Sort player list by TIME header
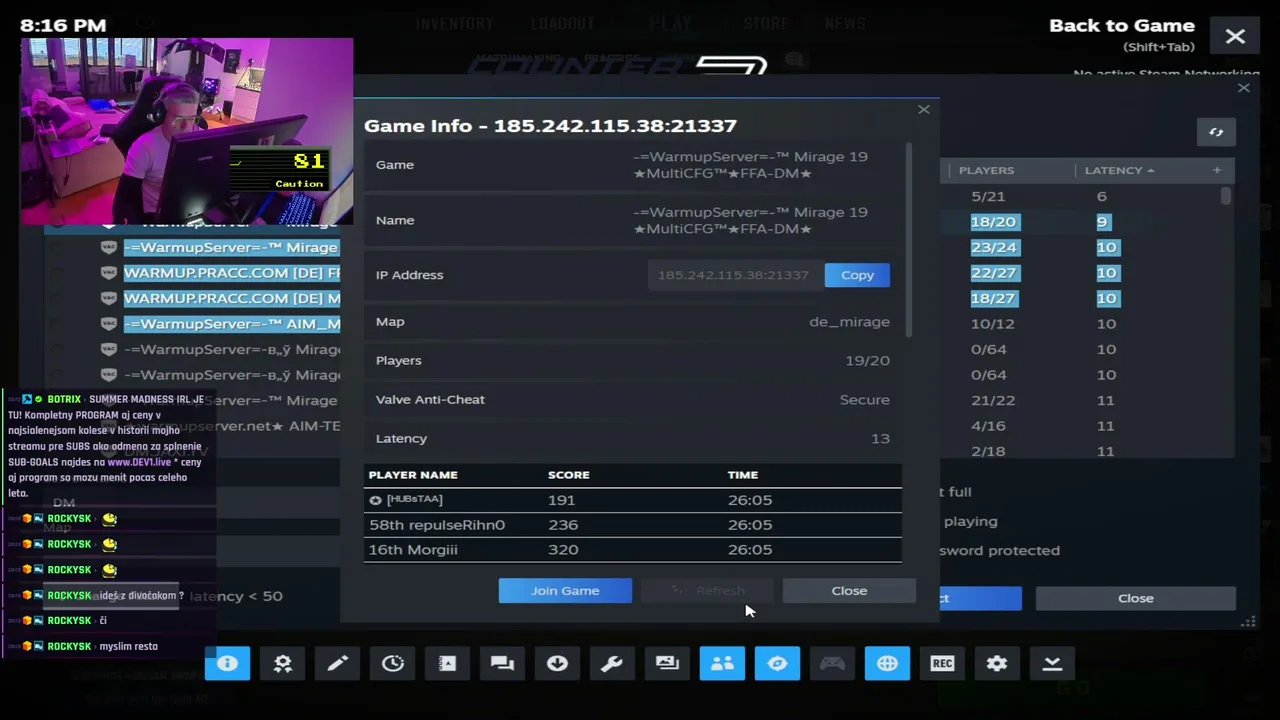This screenshot has height=720, width=1280. 743,475
